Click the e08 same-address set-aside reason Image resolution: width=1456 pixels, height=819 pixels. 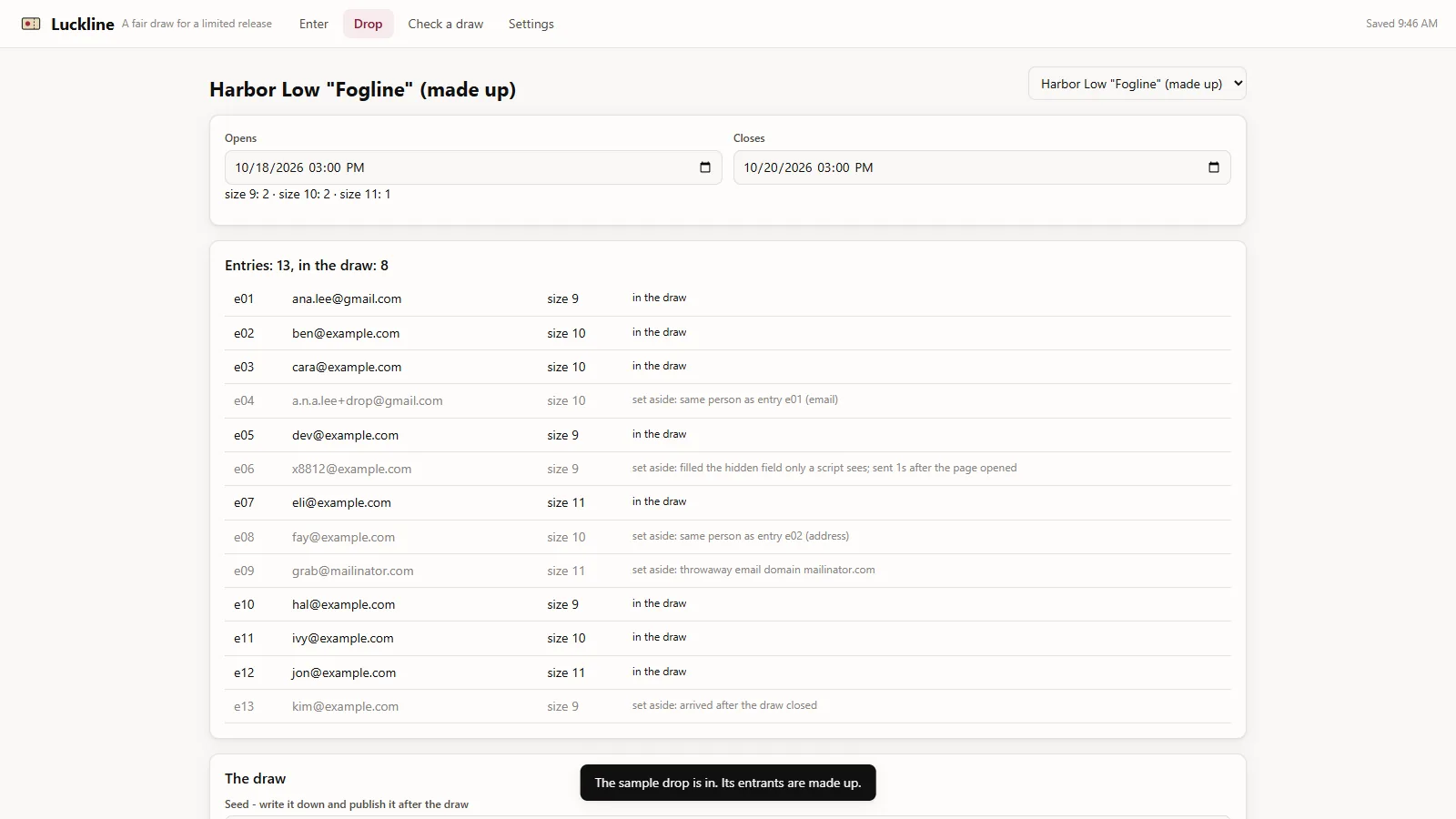click(x=741, y=536)
